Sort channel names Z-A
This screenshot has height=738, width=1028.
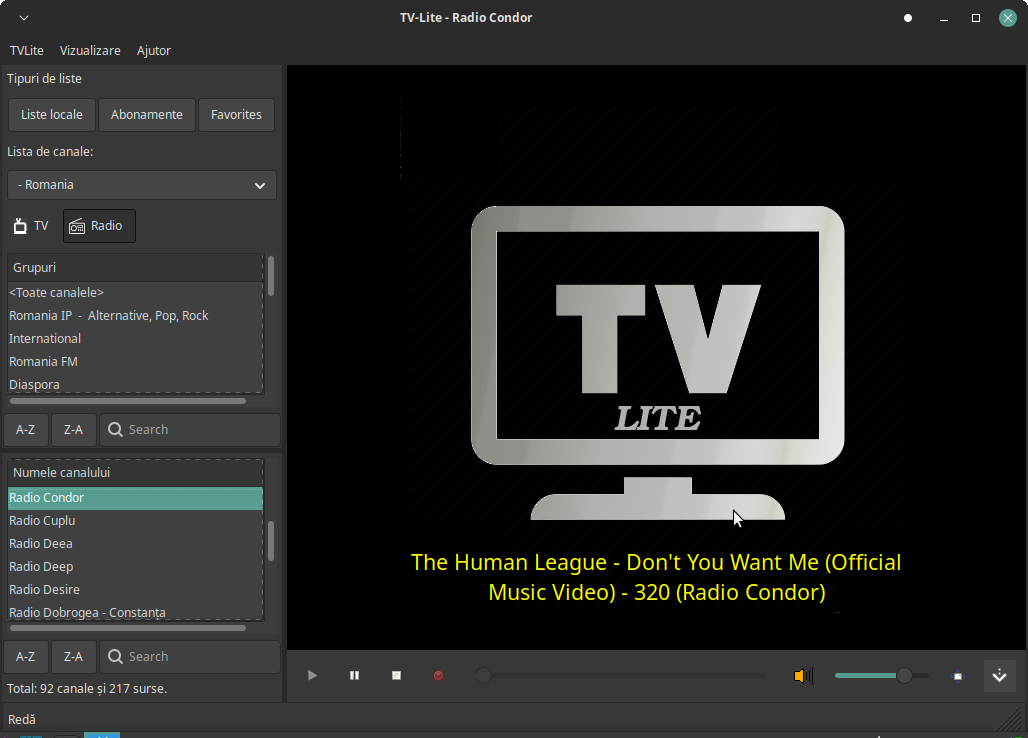point(73,657)
